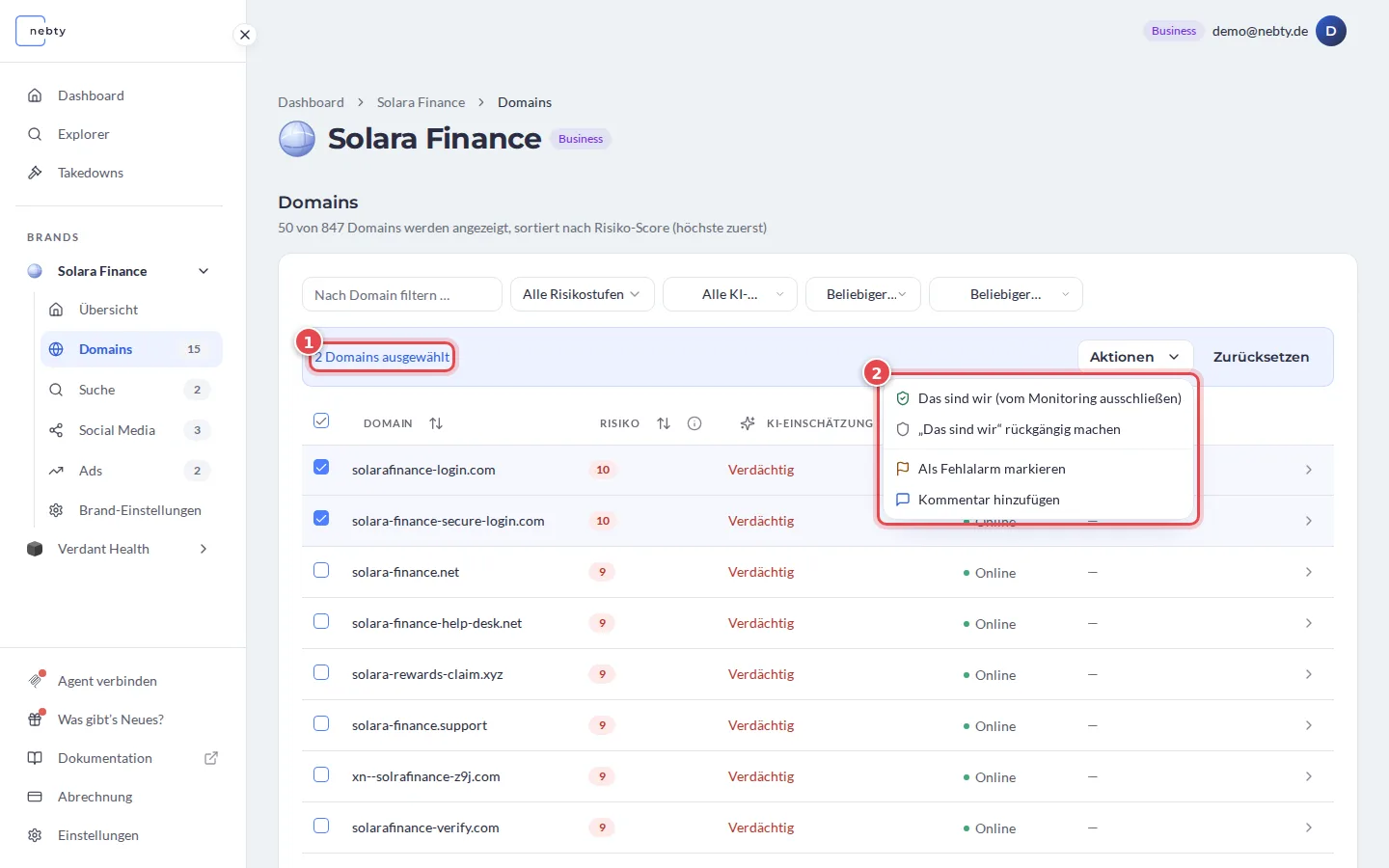Sort by Risiko column arrows
1389x868 pixels.
coord(664,423)
